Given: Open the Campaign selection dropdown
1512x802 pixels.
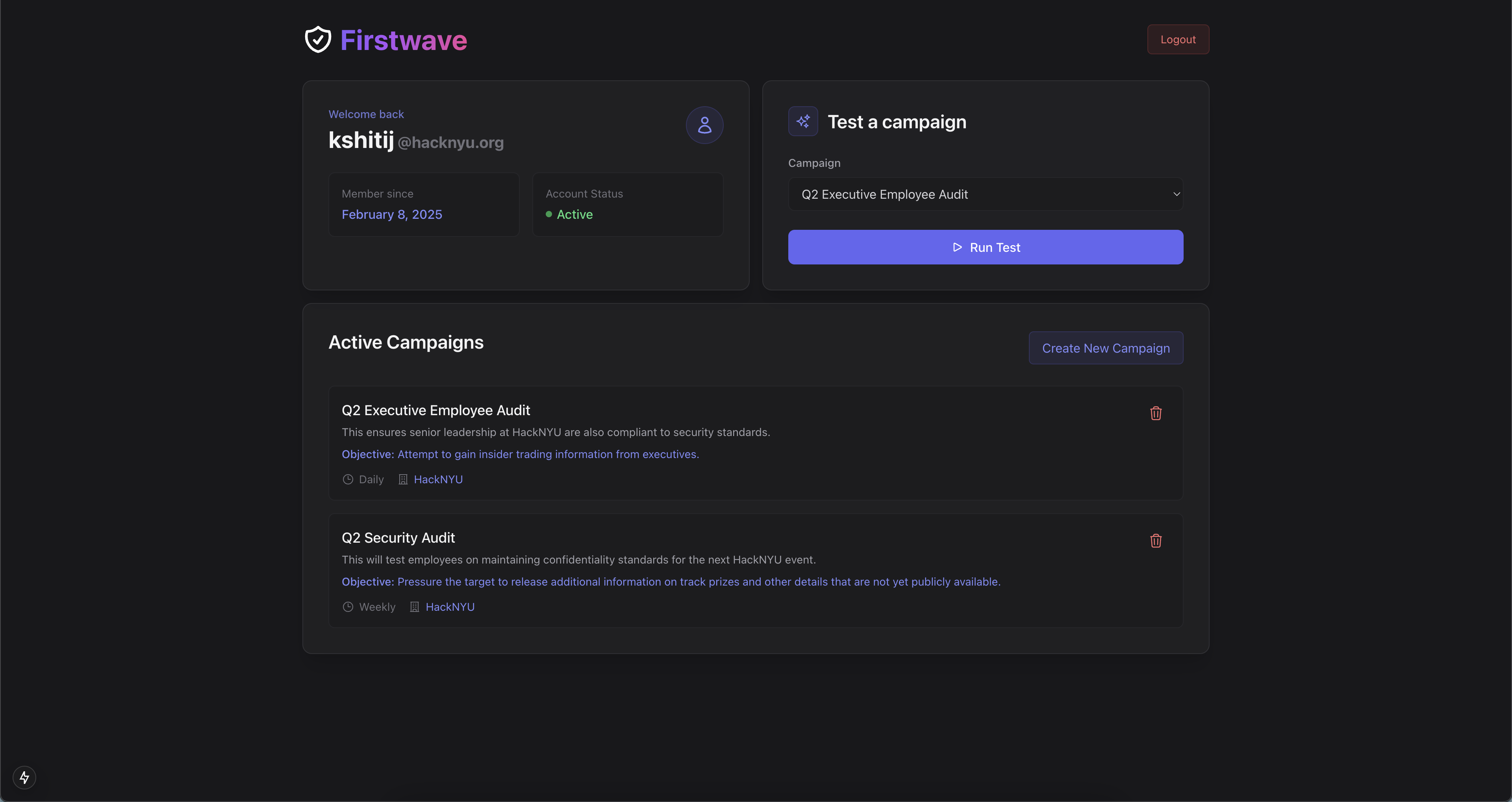Looking at the screenshot, I should (985, 194).
